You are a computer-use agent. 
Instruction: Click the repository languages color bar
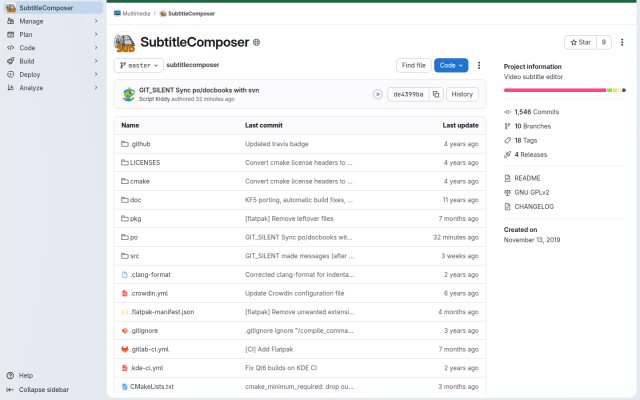(x=564, y=90)
